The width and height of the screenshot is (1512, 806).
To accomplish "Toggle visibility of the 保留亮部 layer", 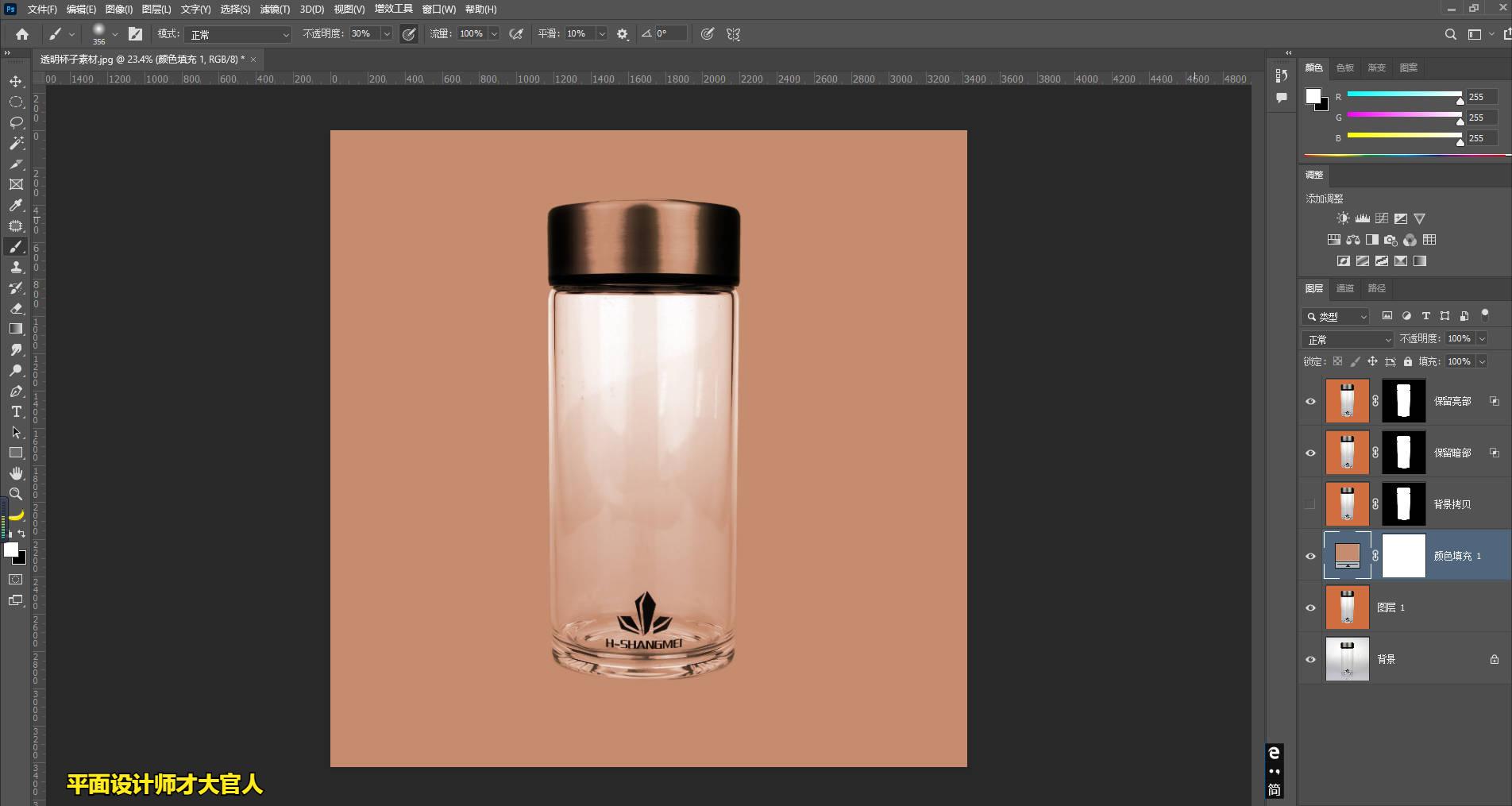I will [1311, 401].
